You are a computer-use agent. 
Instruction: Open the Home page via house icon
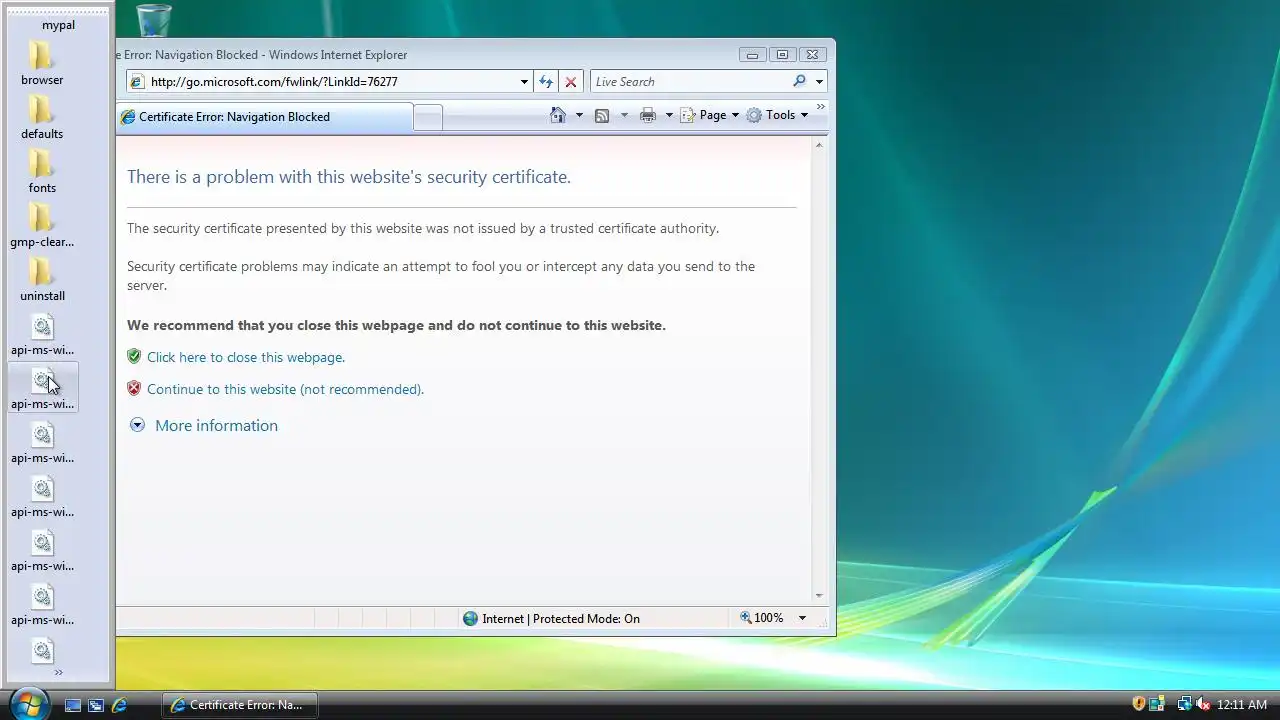558,115
